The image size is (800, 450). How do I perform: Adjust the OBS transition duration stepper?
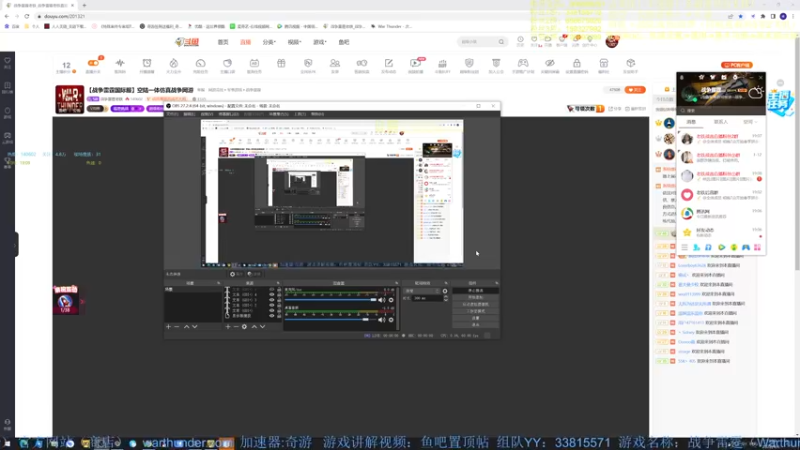tap(446, 298)
